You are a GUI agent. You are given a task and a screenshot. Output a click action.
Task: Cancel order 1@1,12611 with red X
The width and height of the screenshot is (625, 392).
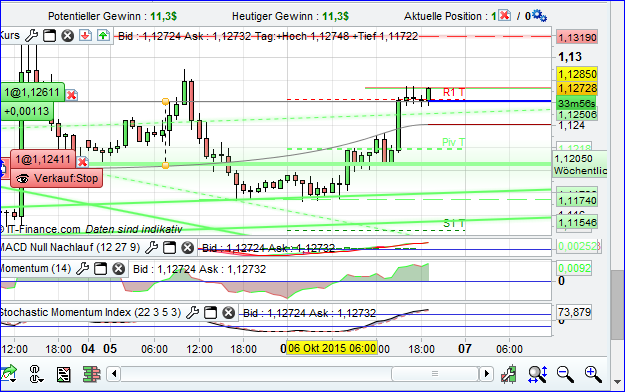(x=71, y=95)
